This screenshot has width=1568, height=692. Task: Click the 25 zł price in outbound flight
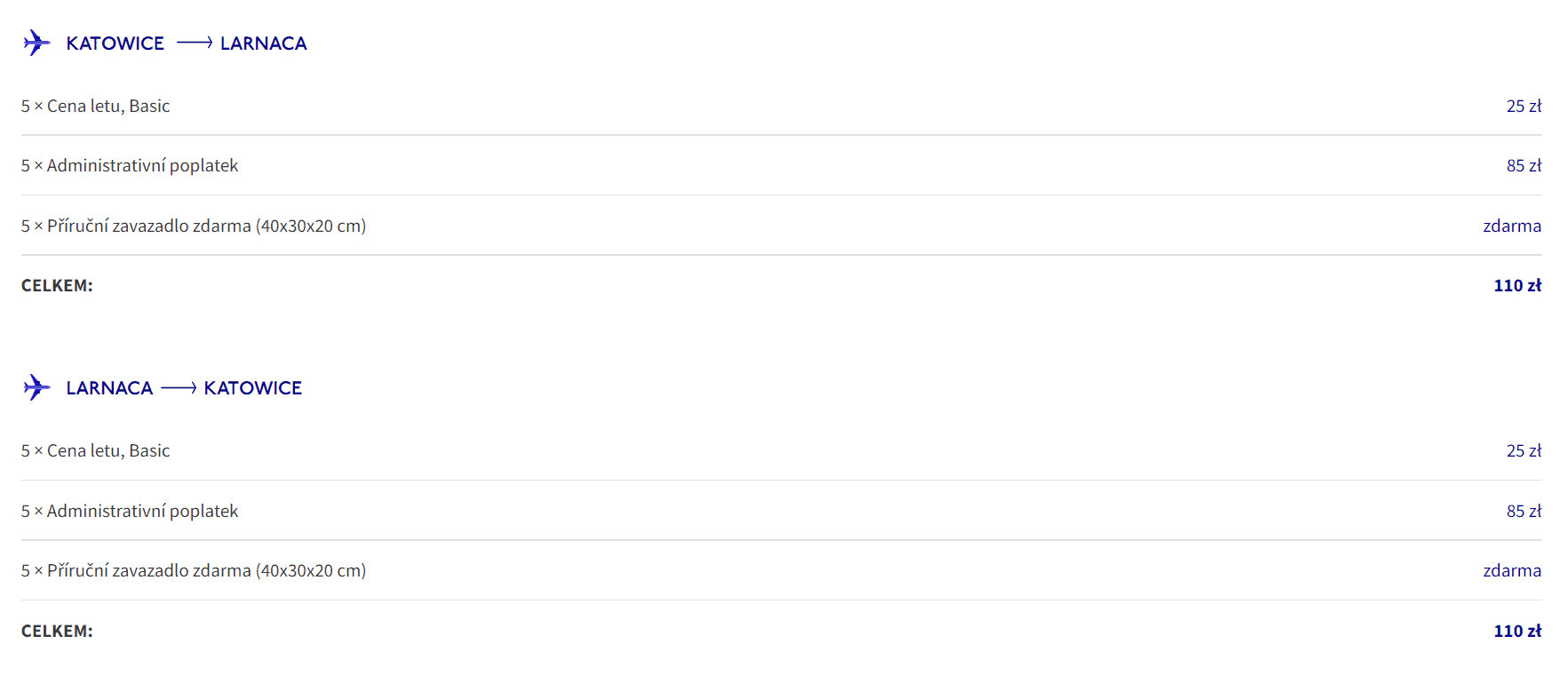click(x=1524, y=106)
